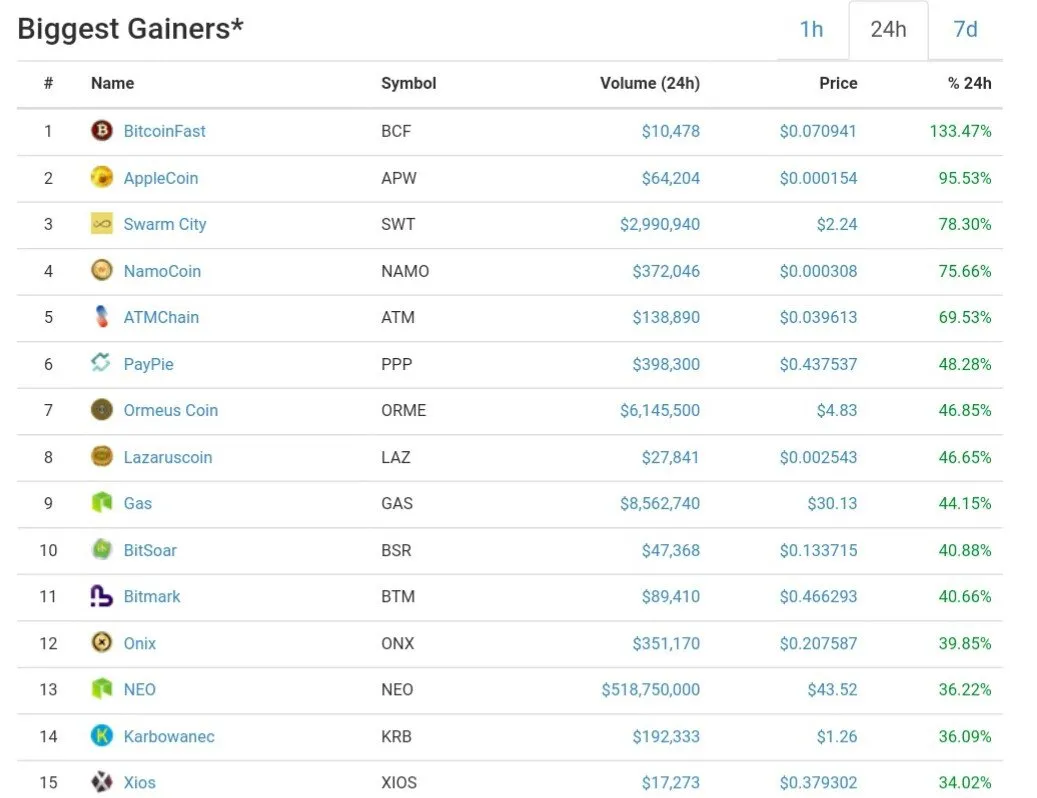The image size is (1037, 798).
Task: Open the Ormeus Coin page link
Action: [171, 410]
